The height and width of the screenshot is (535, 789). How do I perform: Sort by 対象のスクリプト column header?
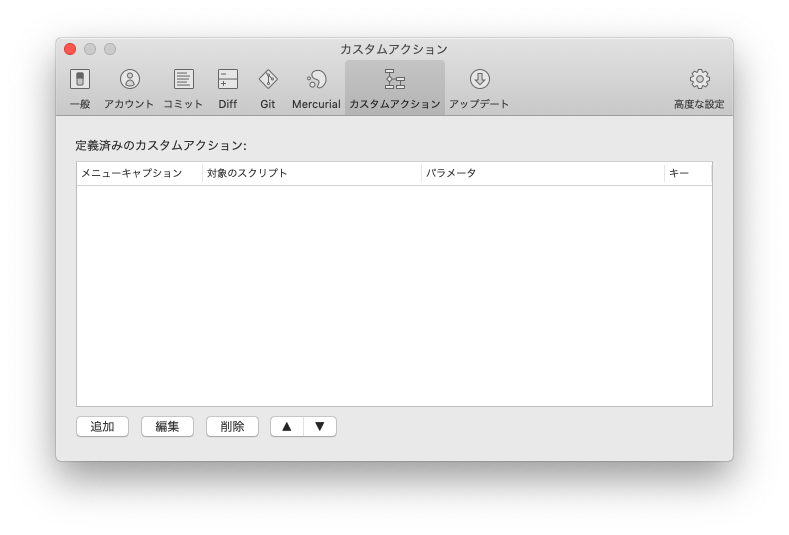(312, 174)
